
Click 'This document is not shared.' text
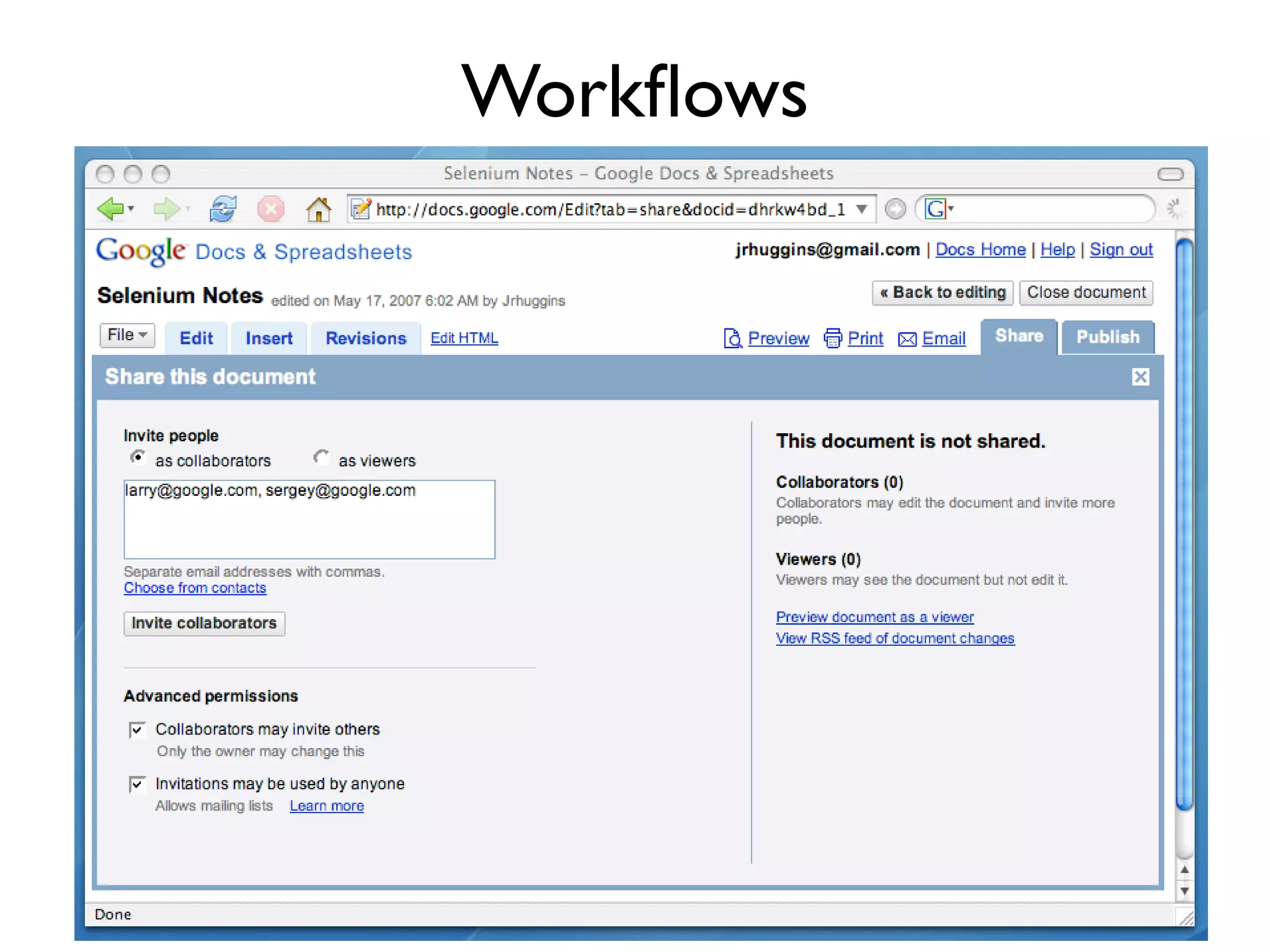(910, 441)
